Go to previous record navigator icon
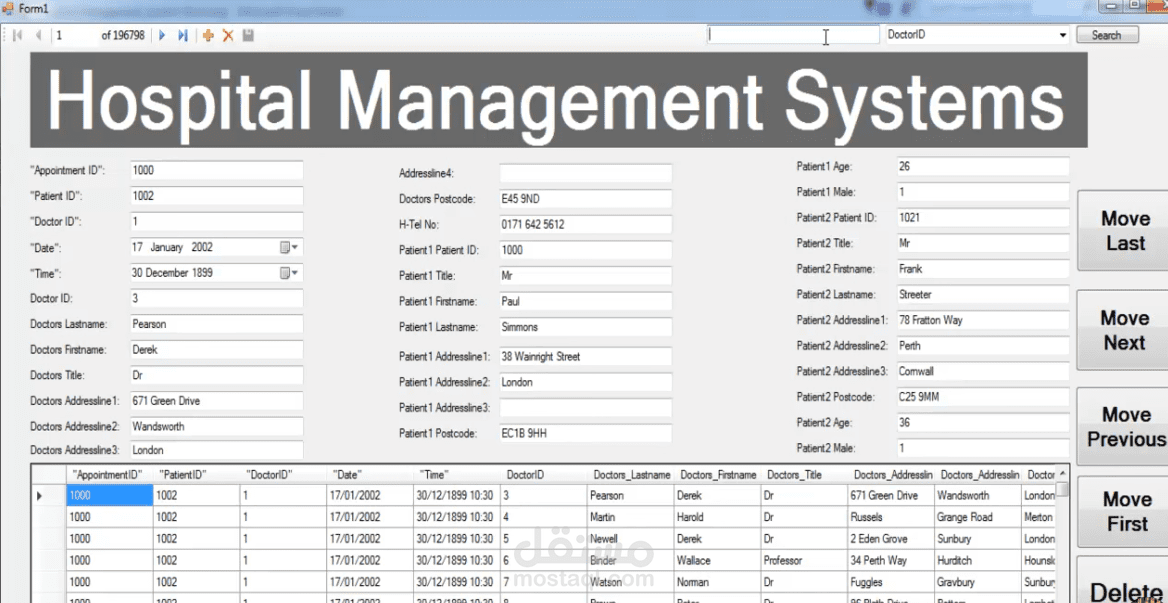Viewport: 1168px width, 603px height. click(38, 35)
